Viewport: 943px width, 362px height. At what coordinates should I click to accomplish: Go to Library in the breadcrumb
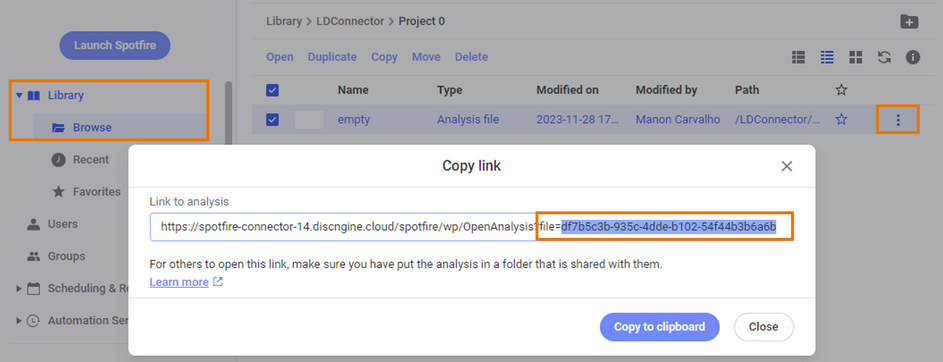click(x=284, y=21)
